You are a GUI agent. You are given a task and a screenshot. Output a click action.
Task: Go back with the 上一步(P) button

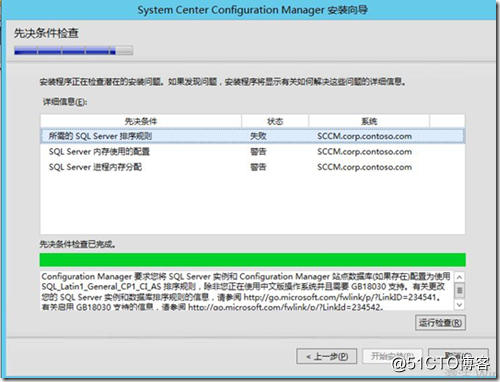[327, 356]
